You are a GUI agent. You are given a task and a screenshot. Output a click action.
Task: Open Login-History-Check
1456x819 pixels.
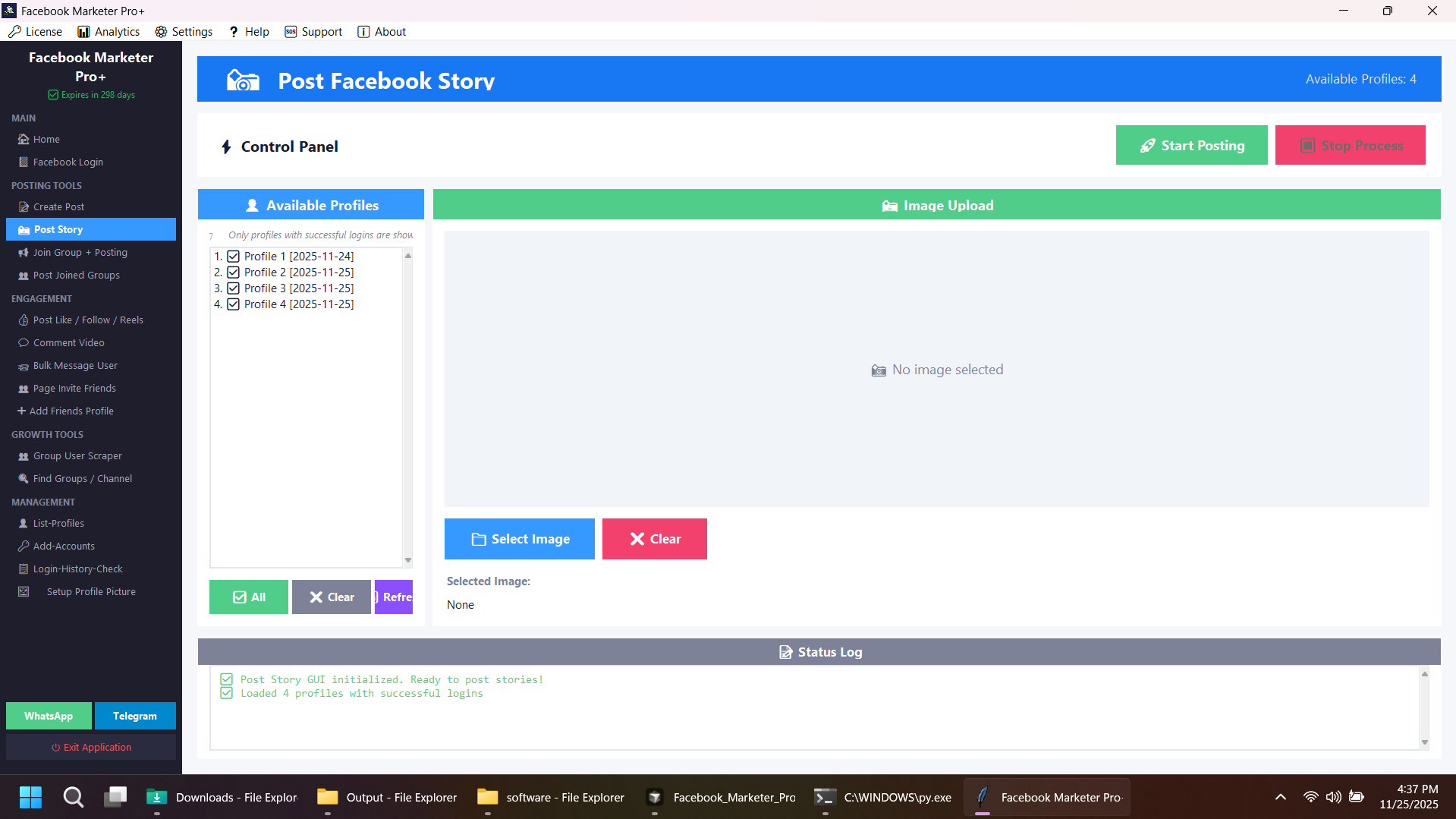[x=77, y=569]
